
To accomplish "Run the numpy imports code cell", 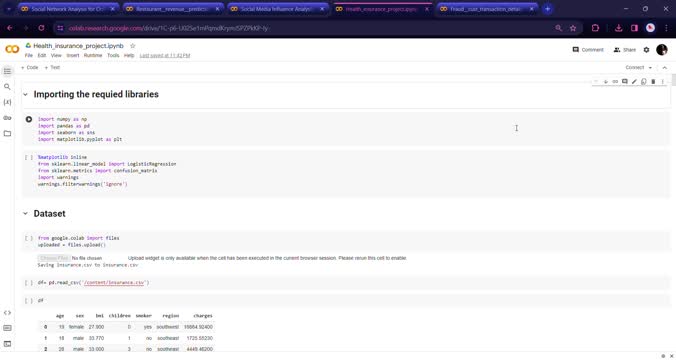I will [x=29, y=119].
